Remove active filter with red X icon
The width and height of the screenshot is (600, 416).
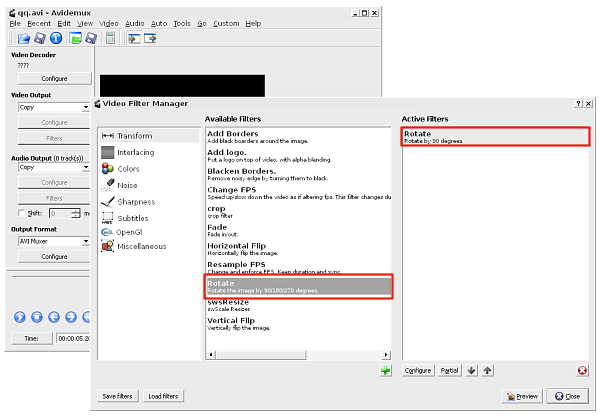pos(582,371)
